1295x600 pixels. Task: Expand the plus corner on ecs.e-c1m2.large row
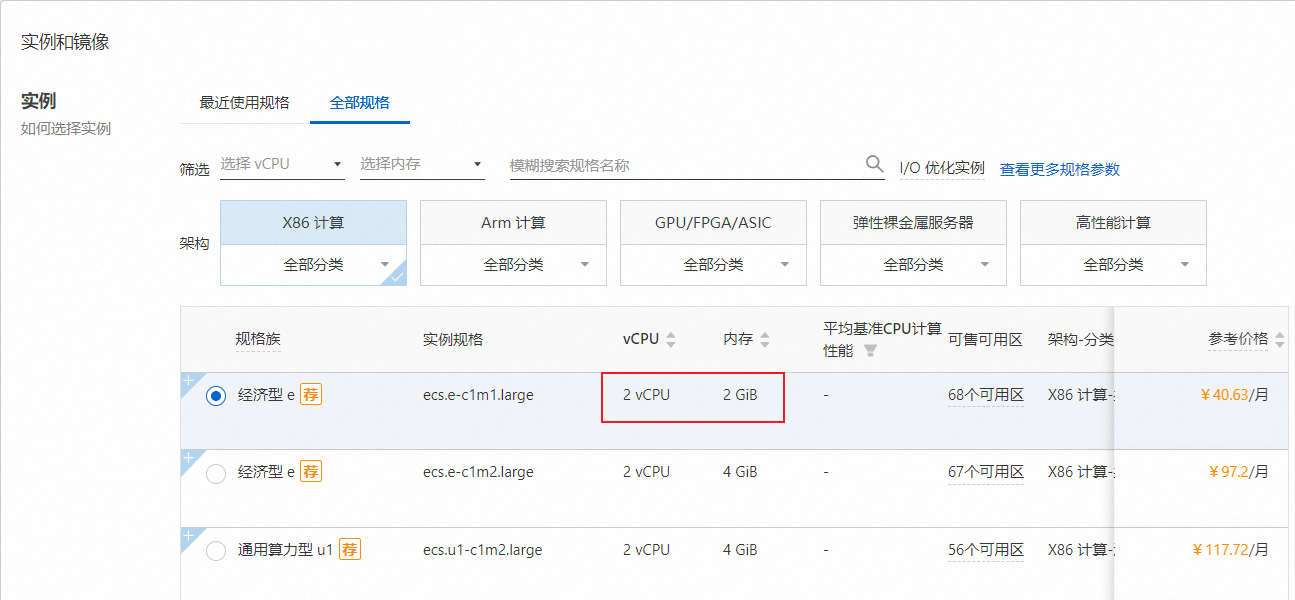tap(187, 457)
